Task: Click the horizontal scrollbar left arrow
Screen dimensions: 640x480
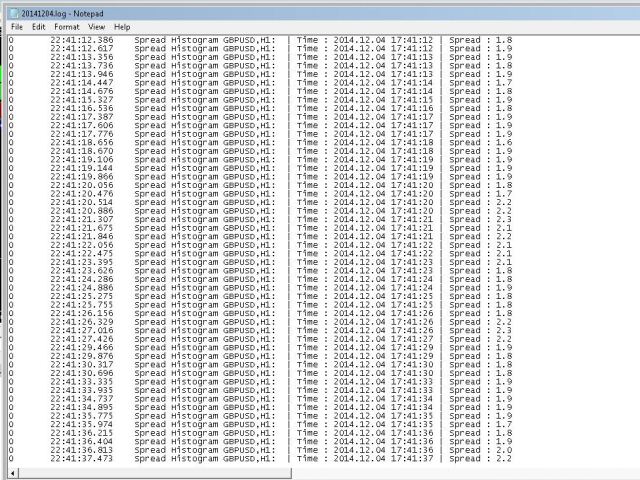Action: tap(12, 474)
